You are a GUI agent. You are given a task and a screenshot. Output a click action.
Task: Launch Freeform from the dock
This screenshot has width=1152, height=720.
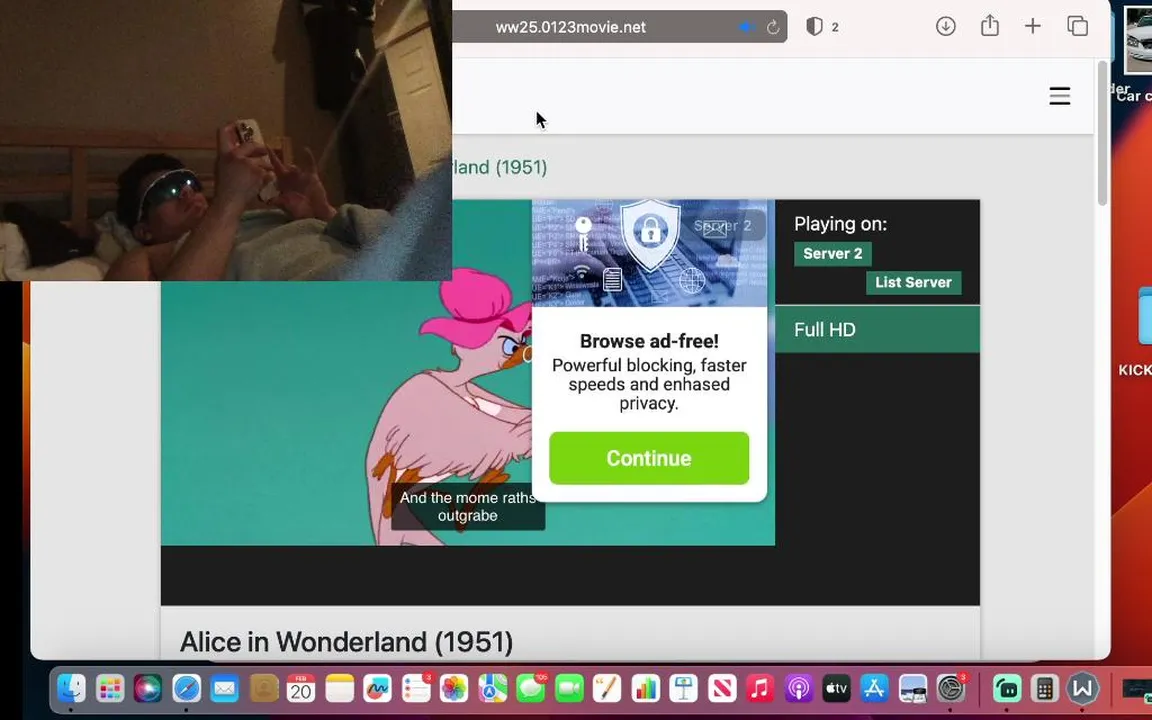(378, 689)
